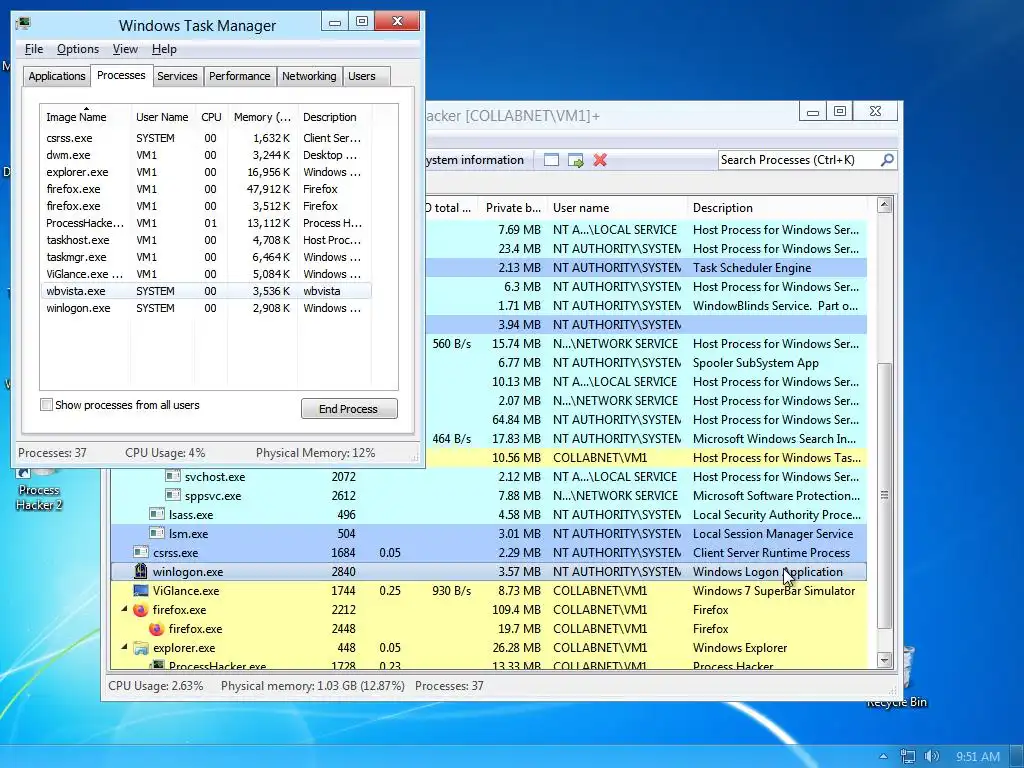The height and width of the screenshot is (768, 1024).
Task: Open the File menu in Task Manager
Action: click(x=34, y=49)
